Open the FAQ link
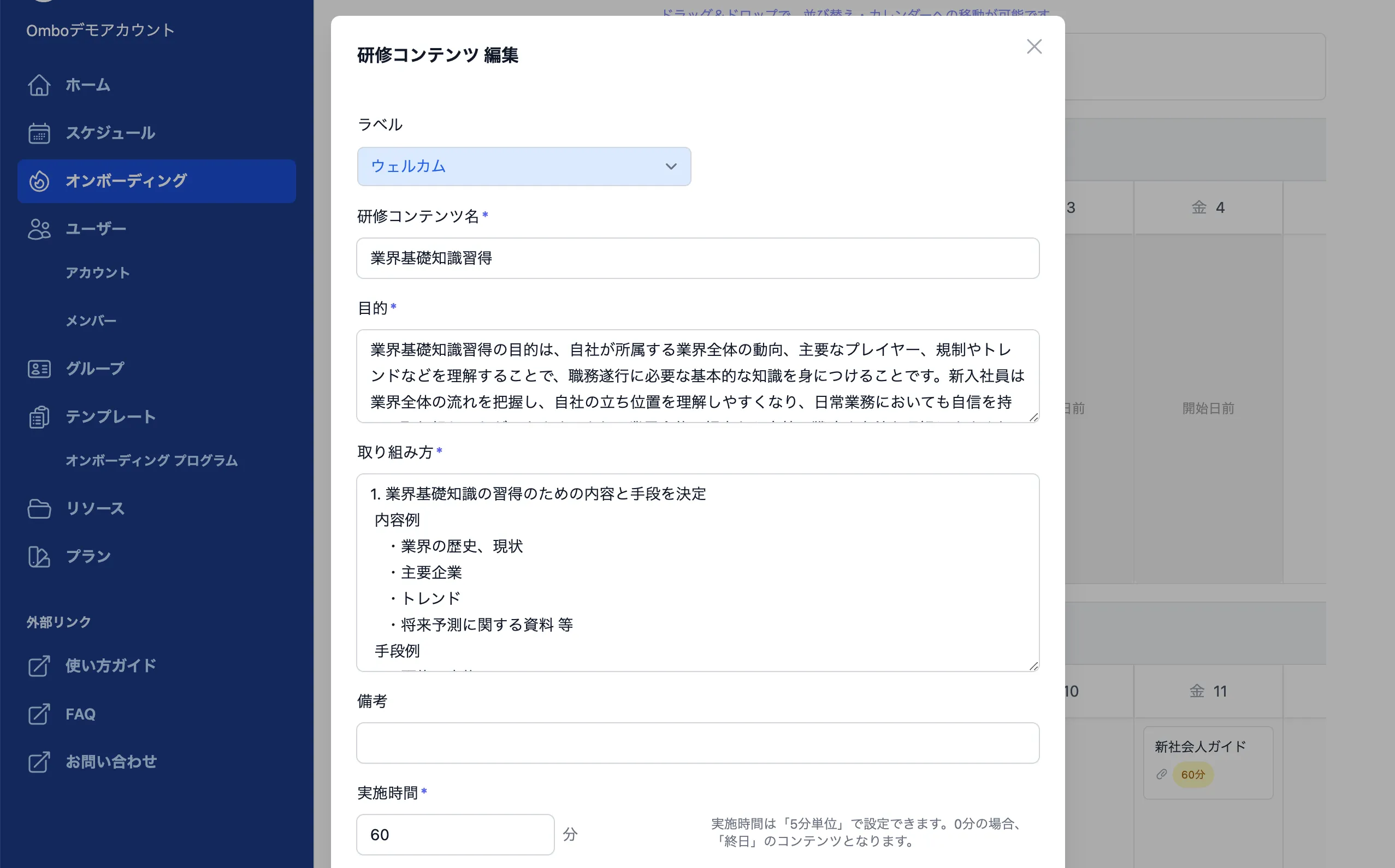 coord(156,714)
